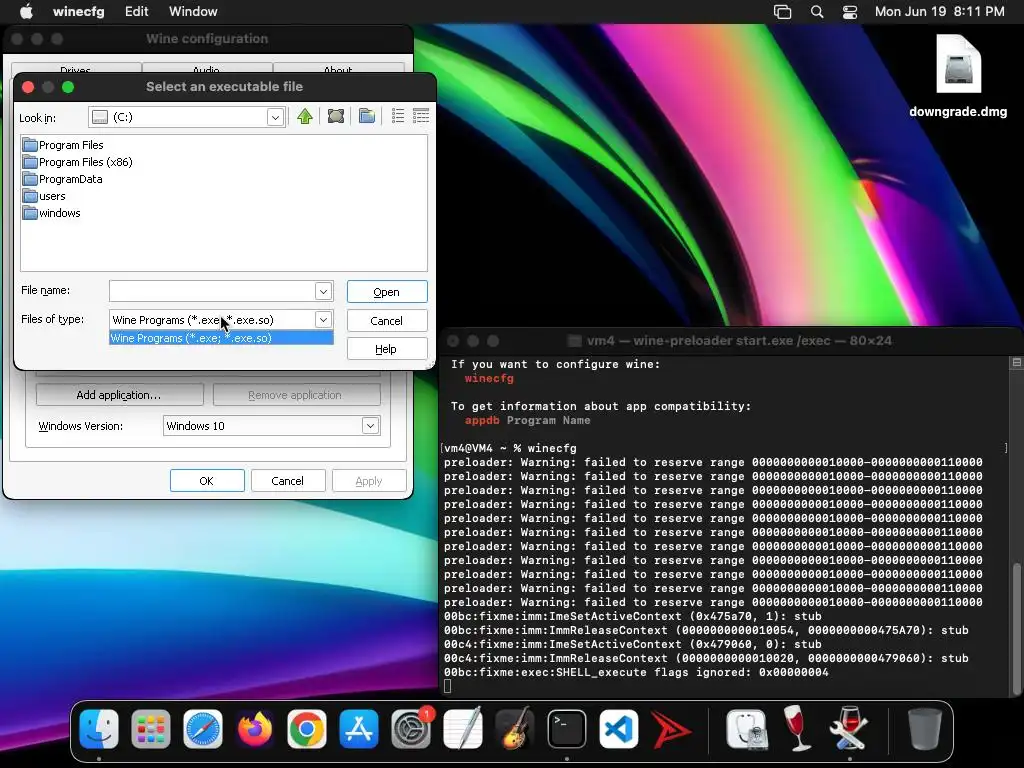Focus the File name input field
The image size is (1024, 768).
(212, 291)
